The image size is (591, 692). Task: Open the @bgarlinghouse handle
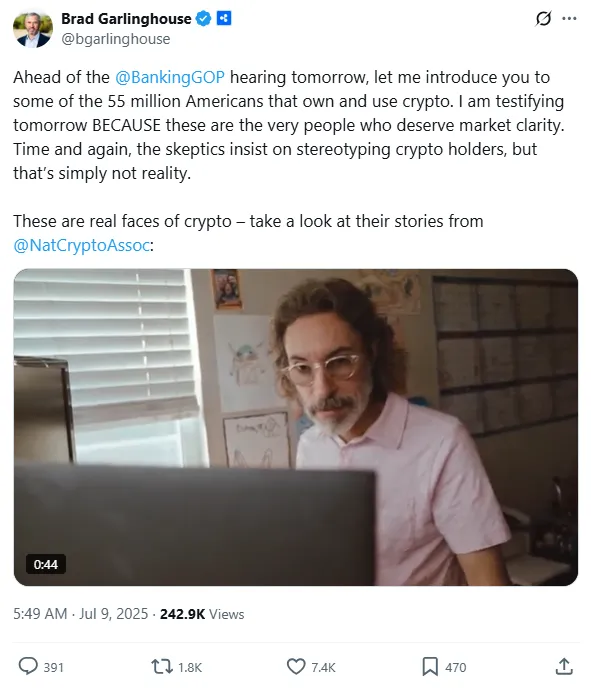coord(116,39)
